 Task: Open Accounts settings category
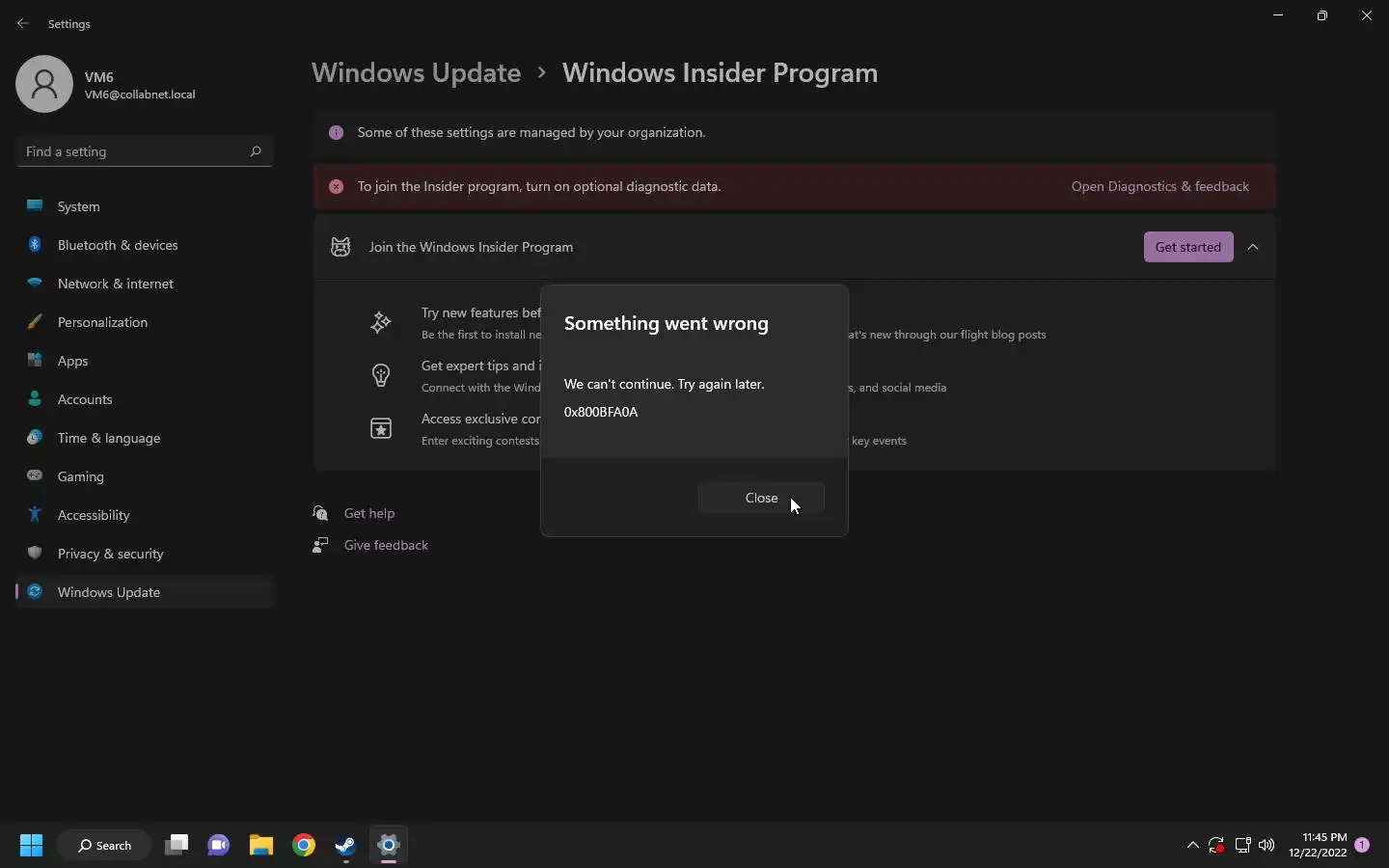(x=145, y=399)
